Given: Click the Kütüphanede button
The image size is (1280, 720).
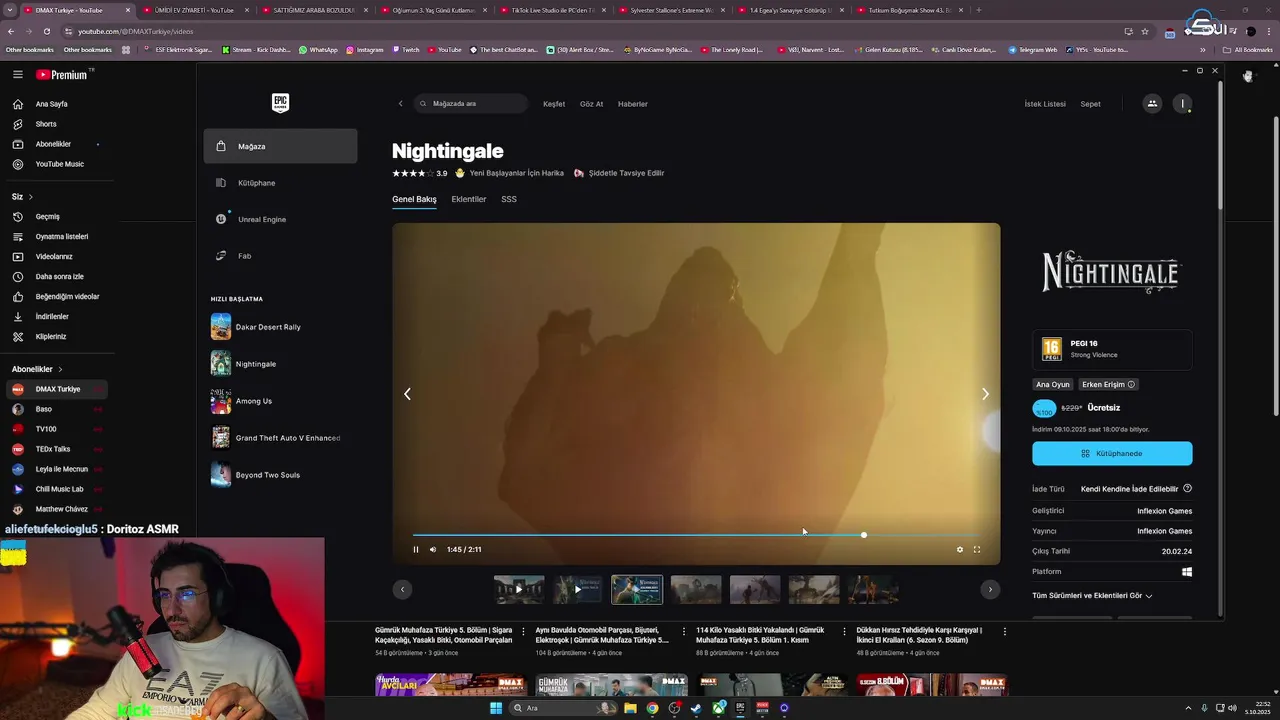Looking at the screenshot, I should (1112, 453).
